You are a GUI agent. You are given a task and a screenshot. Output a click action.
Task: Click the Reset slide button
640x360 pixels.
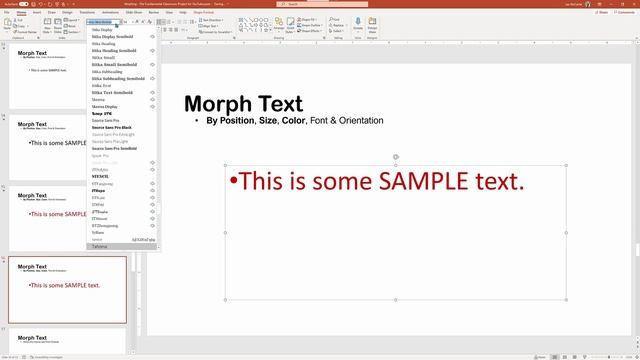coord(70,26)
